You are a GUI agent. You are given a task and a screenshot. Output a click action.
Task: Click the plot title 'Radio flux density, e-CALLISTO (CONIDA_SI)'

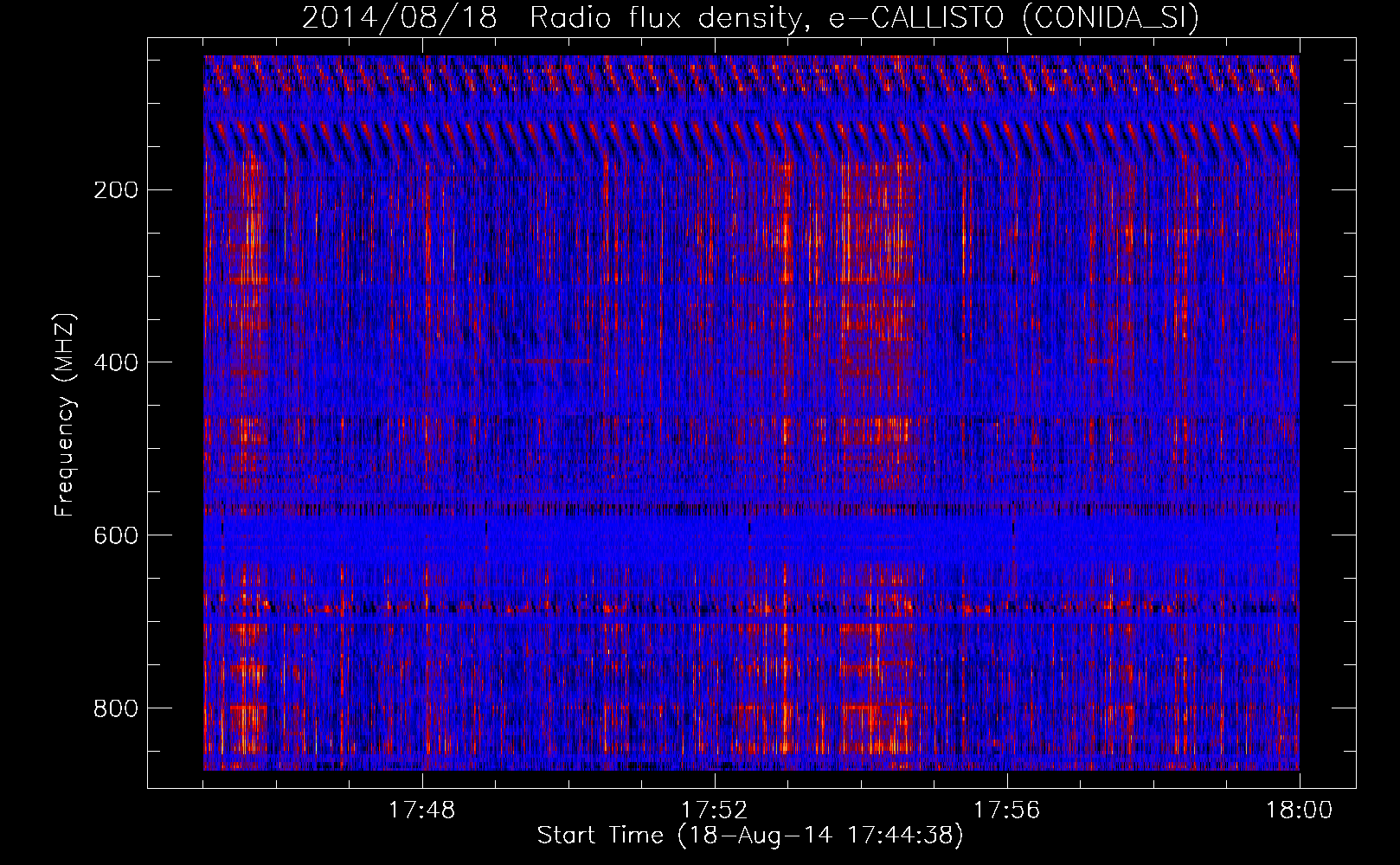(x=864, y=18)
